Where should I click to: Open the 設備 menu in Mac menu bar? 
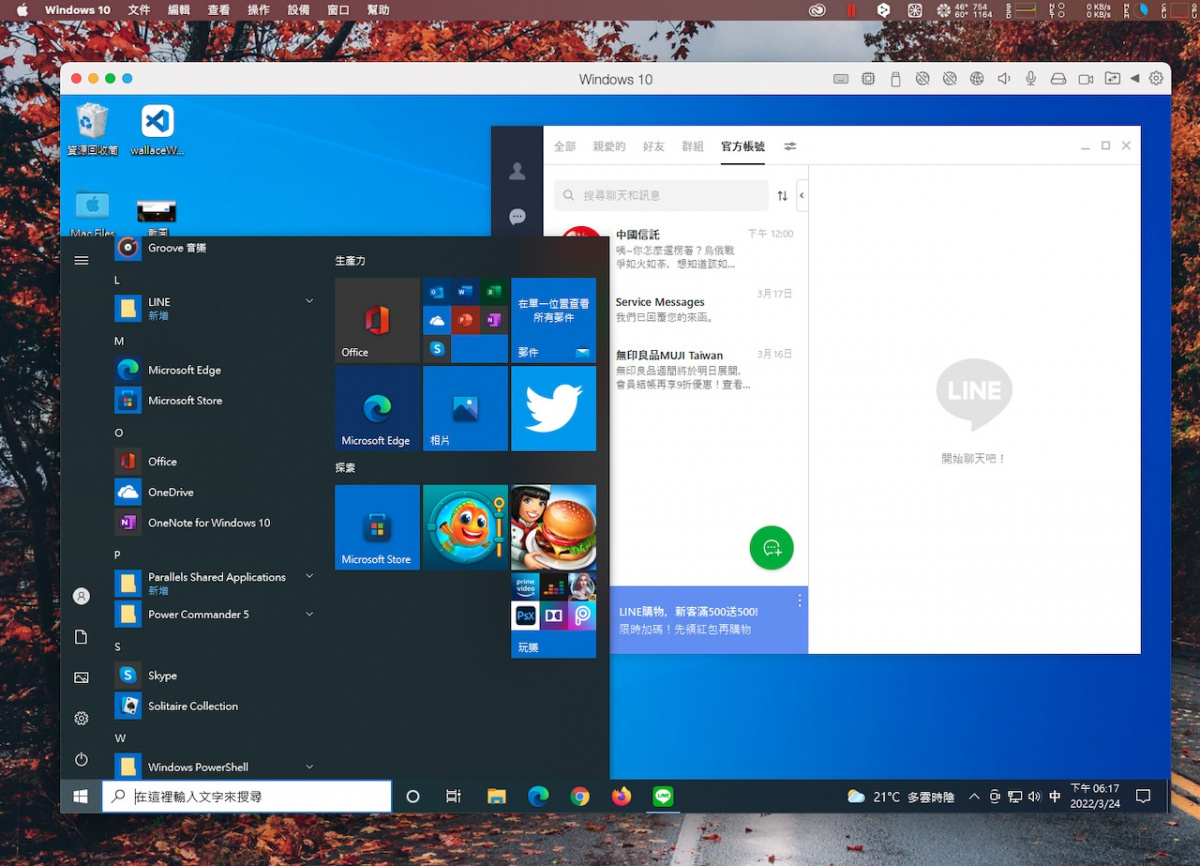[298, 10]
